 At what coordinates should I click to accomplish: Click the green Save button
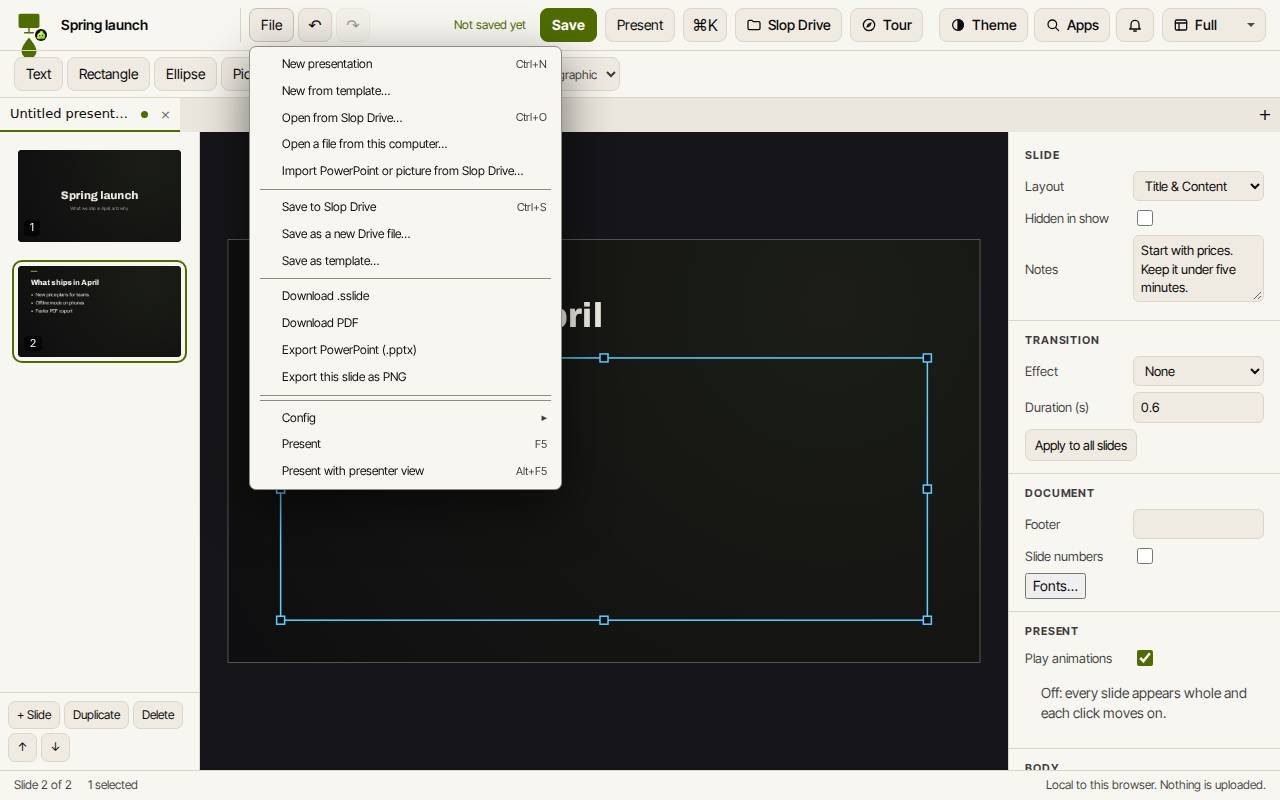pyautogui.click(x=568, y=25)
